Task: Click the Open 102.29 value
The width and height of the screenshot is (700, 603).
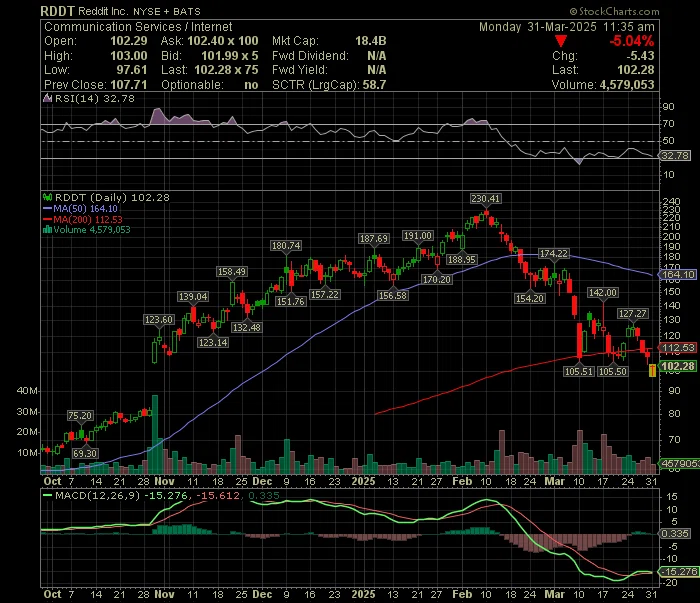Action: (129, 41)
